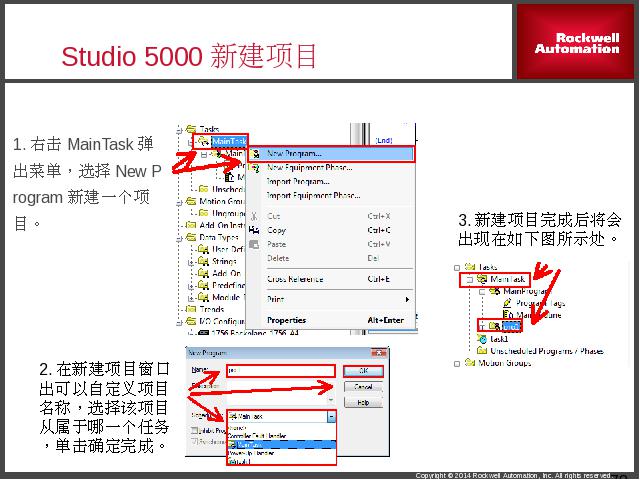
Task: Select the Task1 node in right tree
Action: pos(499,339)
